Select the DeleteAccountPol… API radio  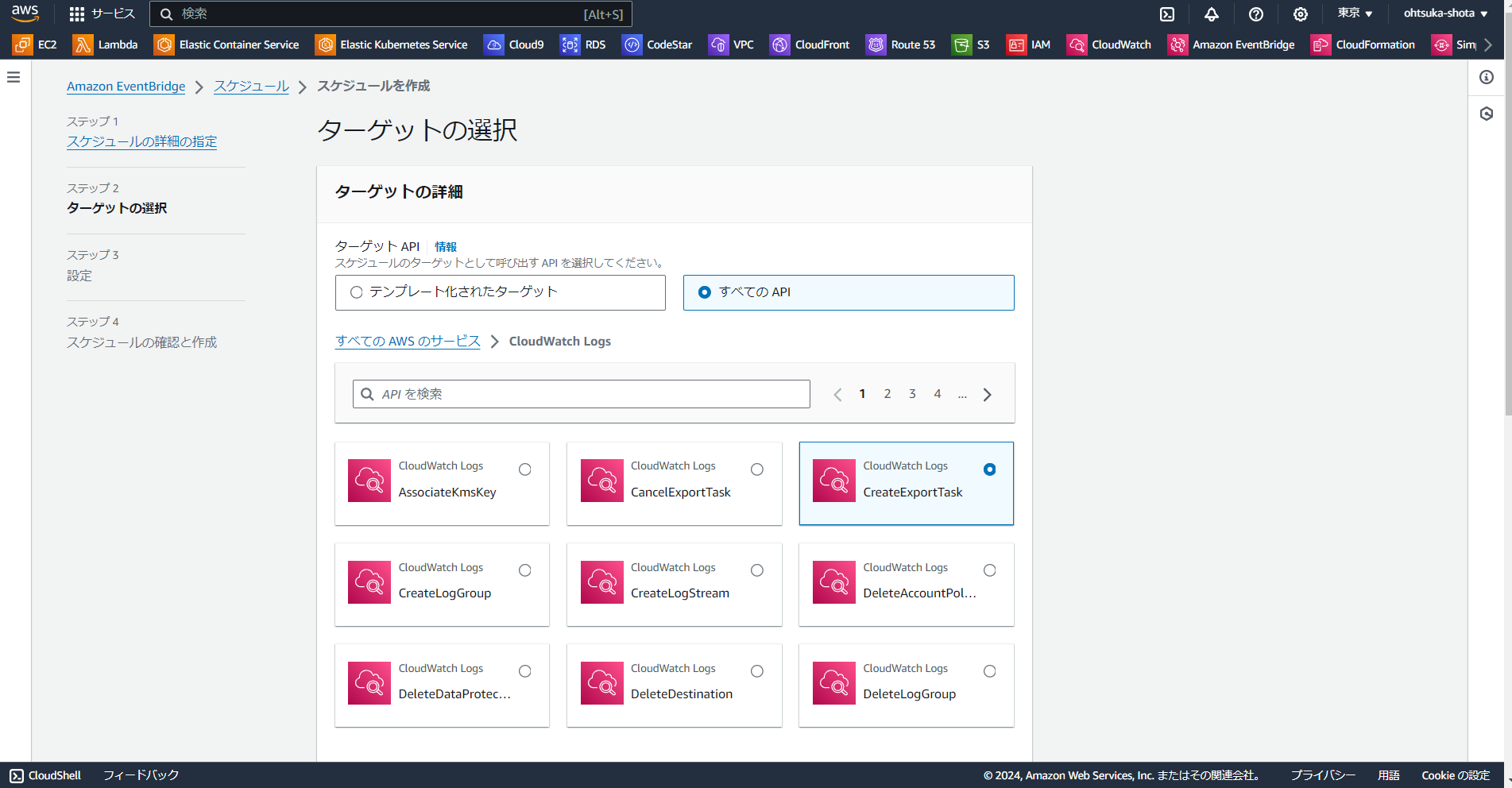tap(989, 570)
